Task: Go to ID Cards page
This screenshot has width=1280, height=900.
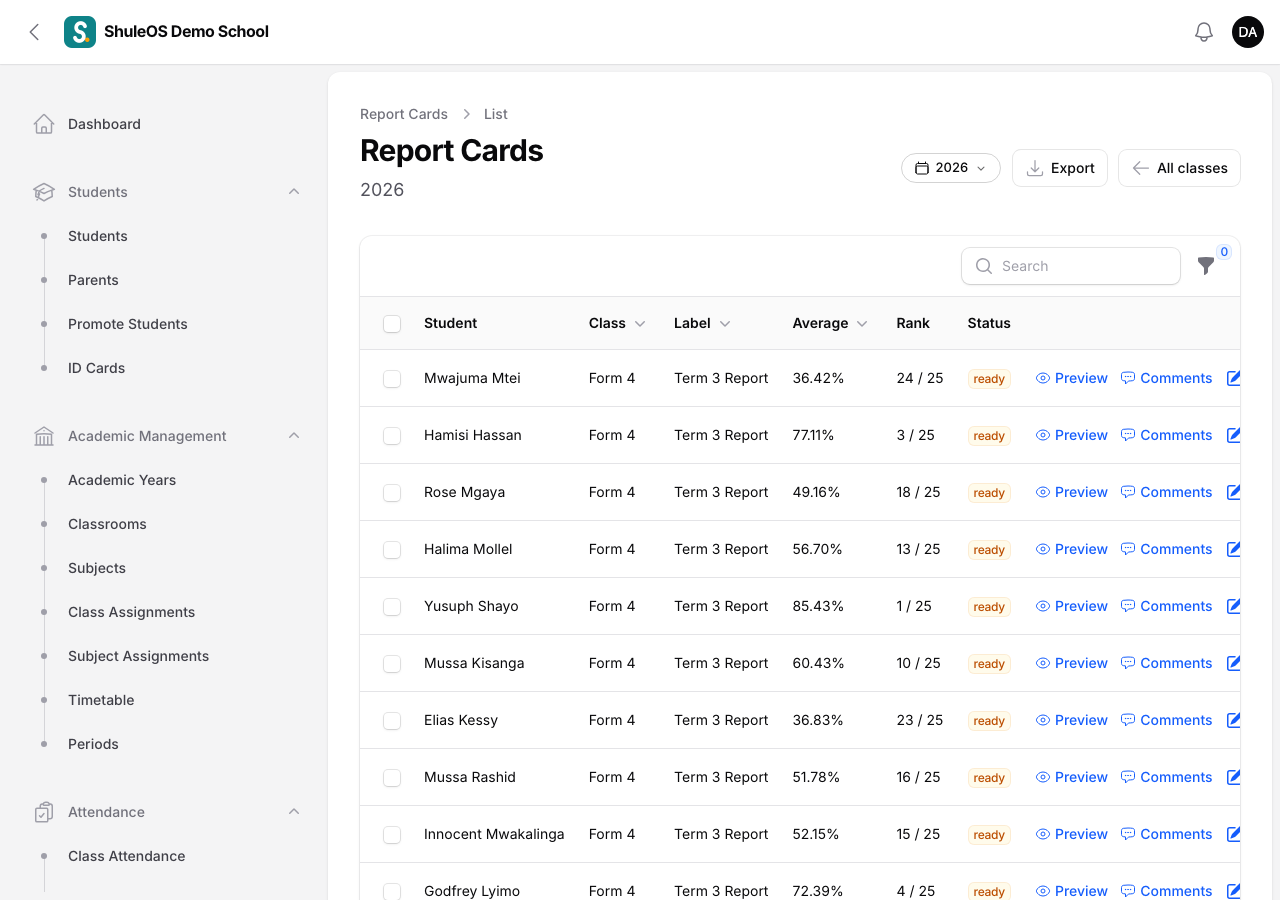Action: [97, 368]
